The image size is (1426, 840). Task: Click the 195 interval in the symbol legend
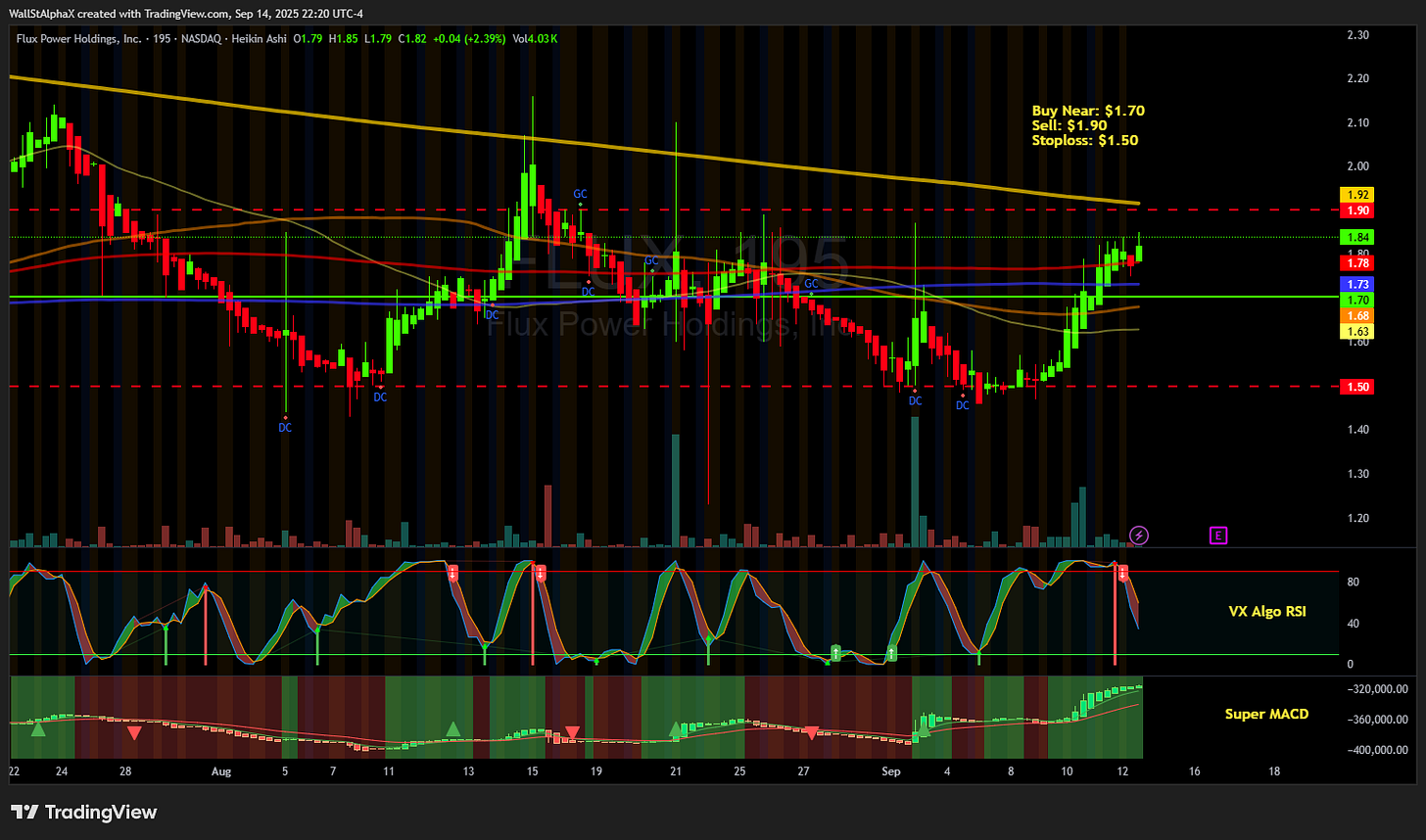pos(163,38)
